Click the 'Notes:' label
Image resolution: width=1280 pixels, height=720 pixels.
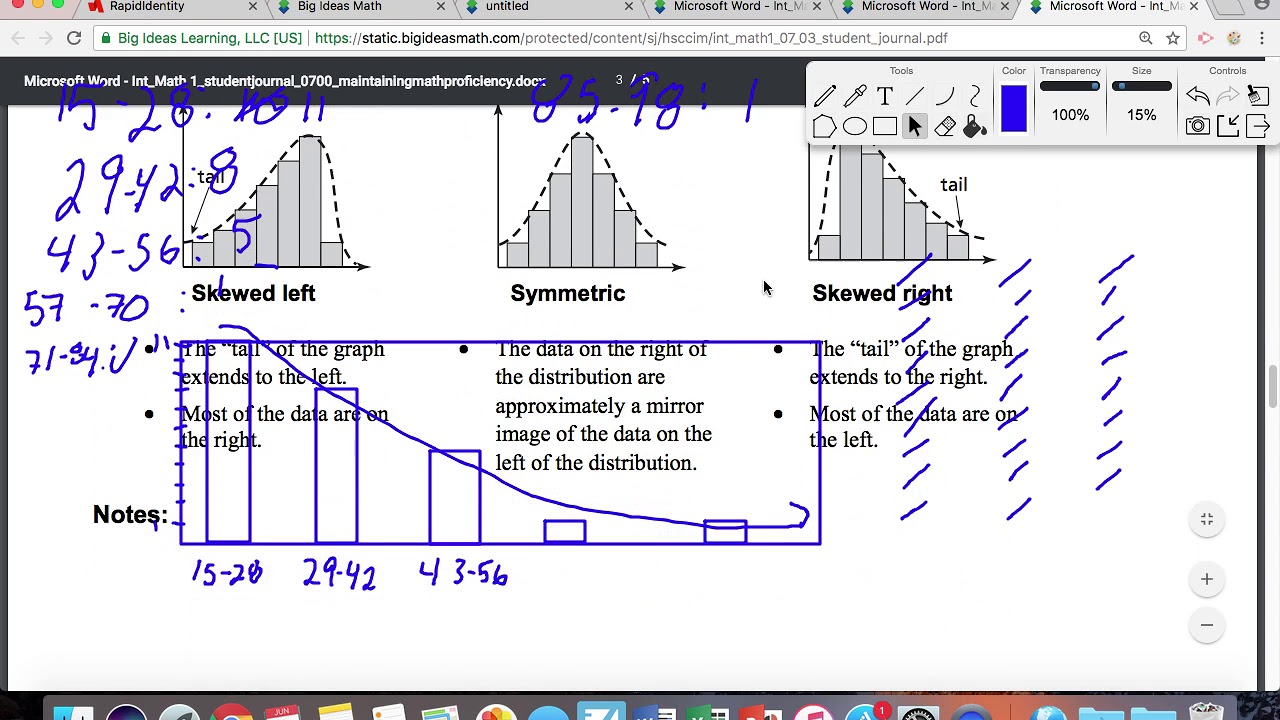(130, 514)
